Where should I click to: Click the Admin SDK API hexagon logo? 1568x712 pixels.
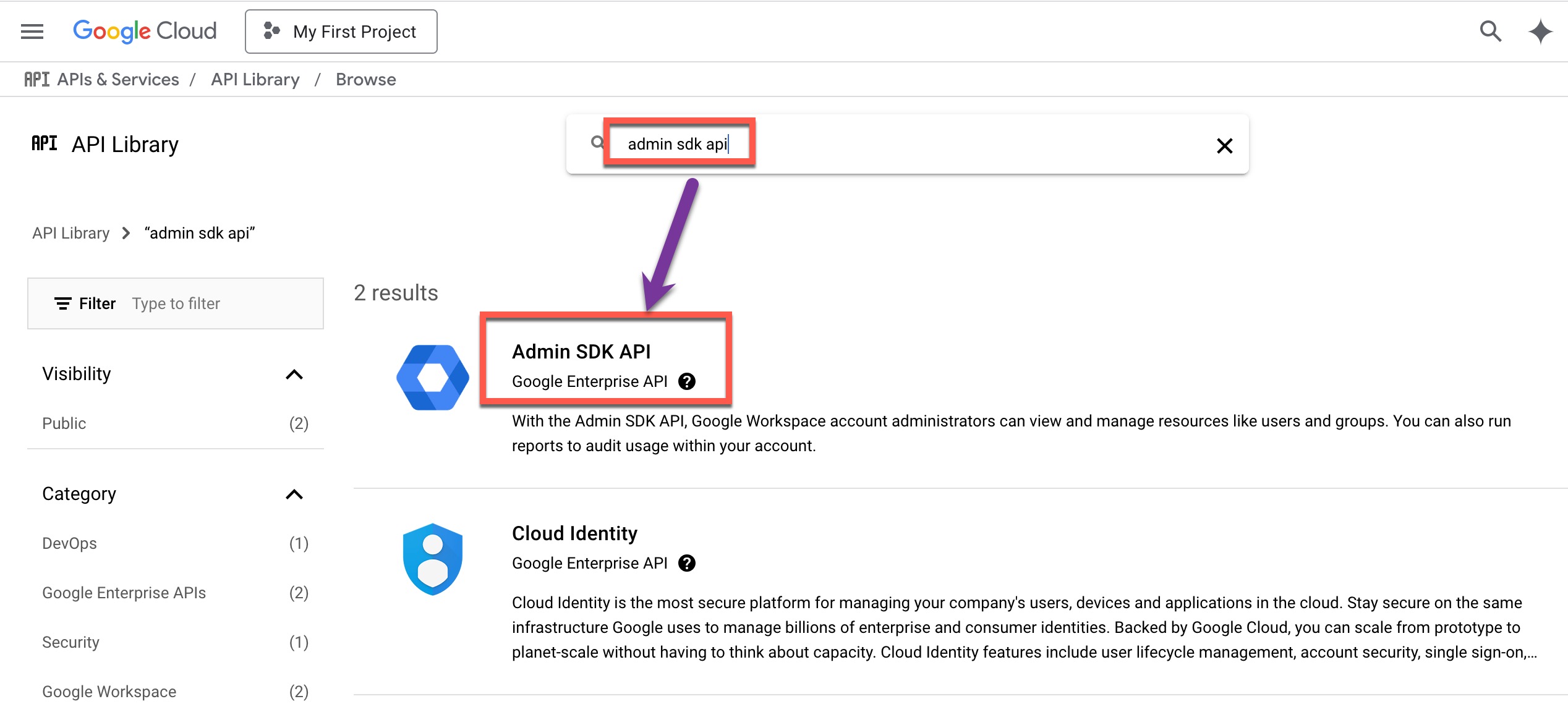(433, 378)
